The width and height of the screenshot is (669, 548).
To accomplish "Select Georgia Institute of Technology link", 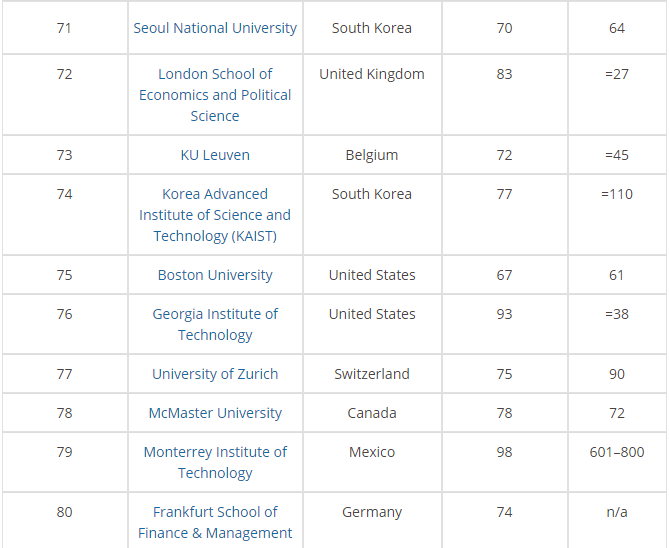I will [215, 324].
